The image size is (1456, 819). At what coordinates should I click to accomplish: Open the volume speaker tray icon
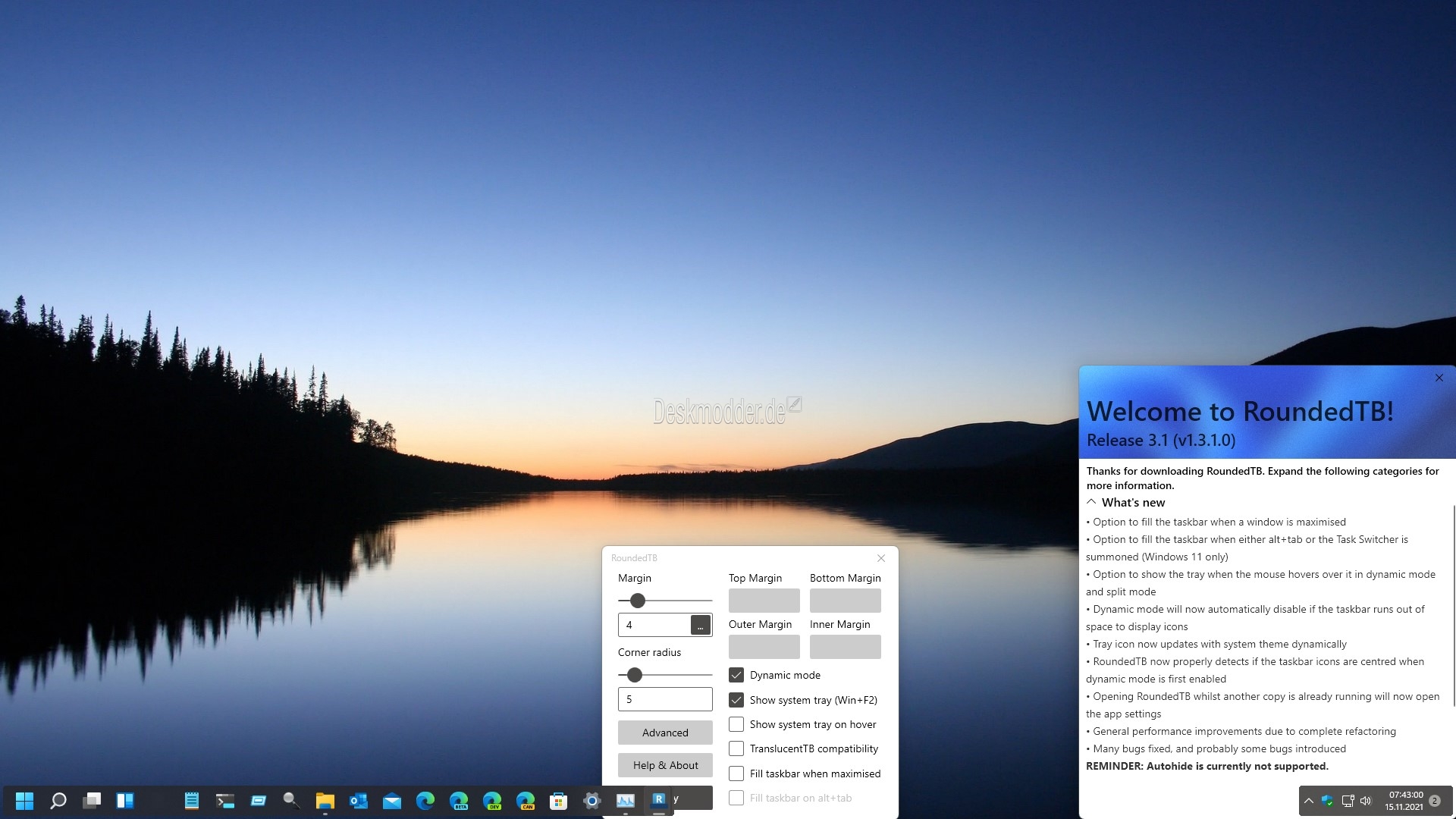1366,801
